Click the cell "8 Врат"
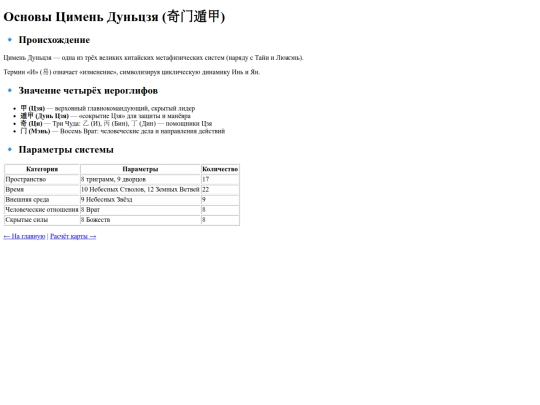 (140, 209)
